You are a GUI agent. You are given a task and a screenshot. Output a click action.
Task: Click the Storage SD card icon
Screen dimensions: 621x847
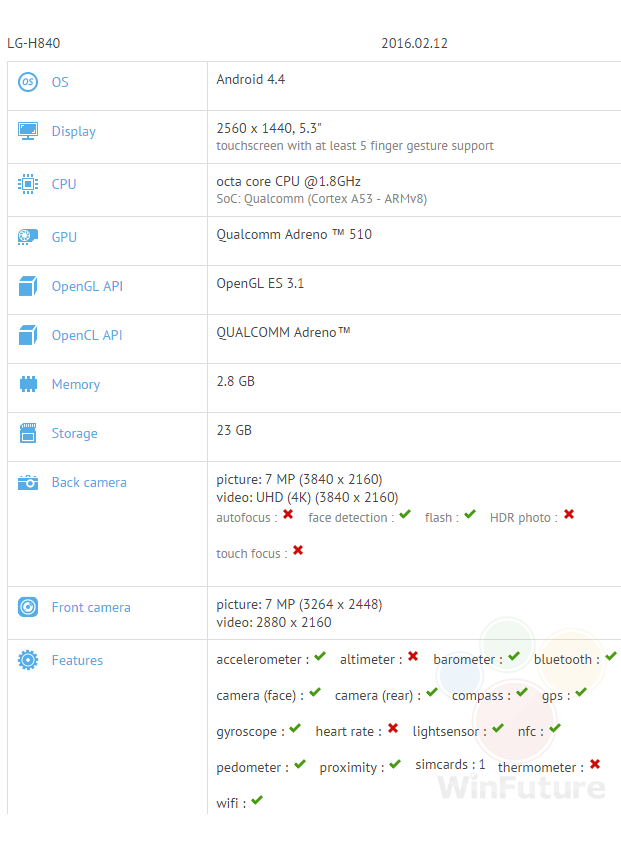(28, 433)
